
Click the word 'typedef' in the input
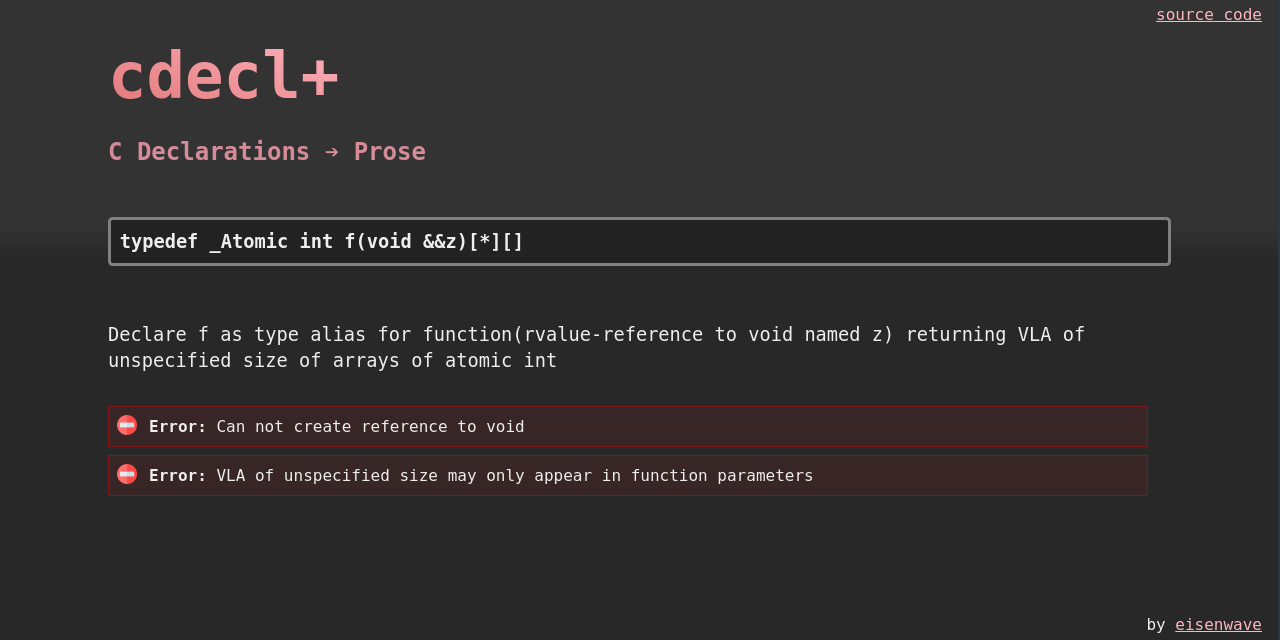158,241
